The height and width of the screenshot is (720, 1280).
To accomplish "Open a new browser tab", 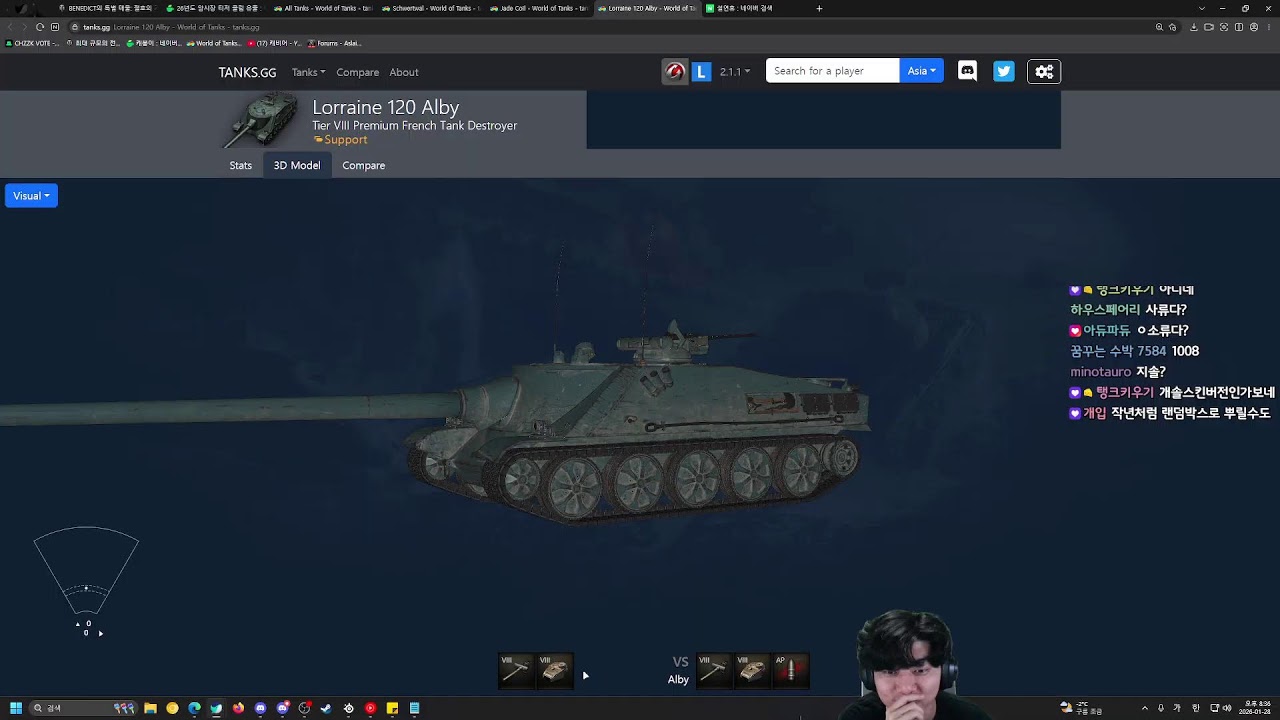I will pyautogui.click(x=819, y=8).
